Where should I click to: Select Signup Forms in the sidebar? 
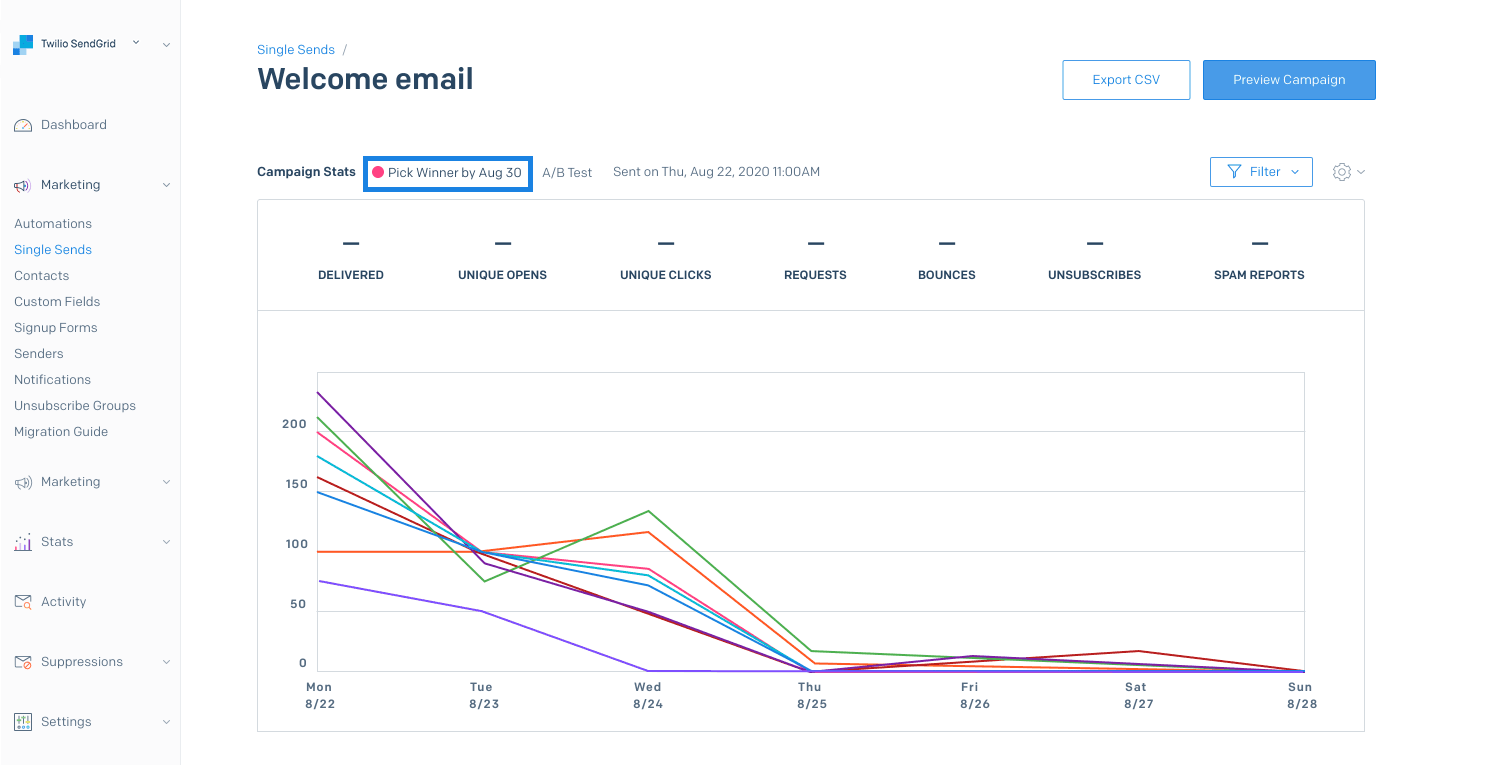coord(55,327)
